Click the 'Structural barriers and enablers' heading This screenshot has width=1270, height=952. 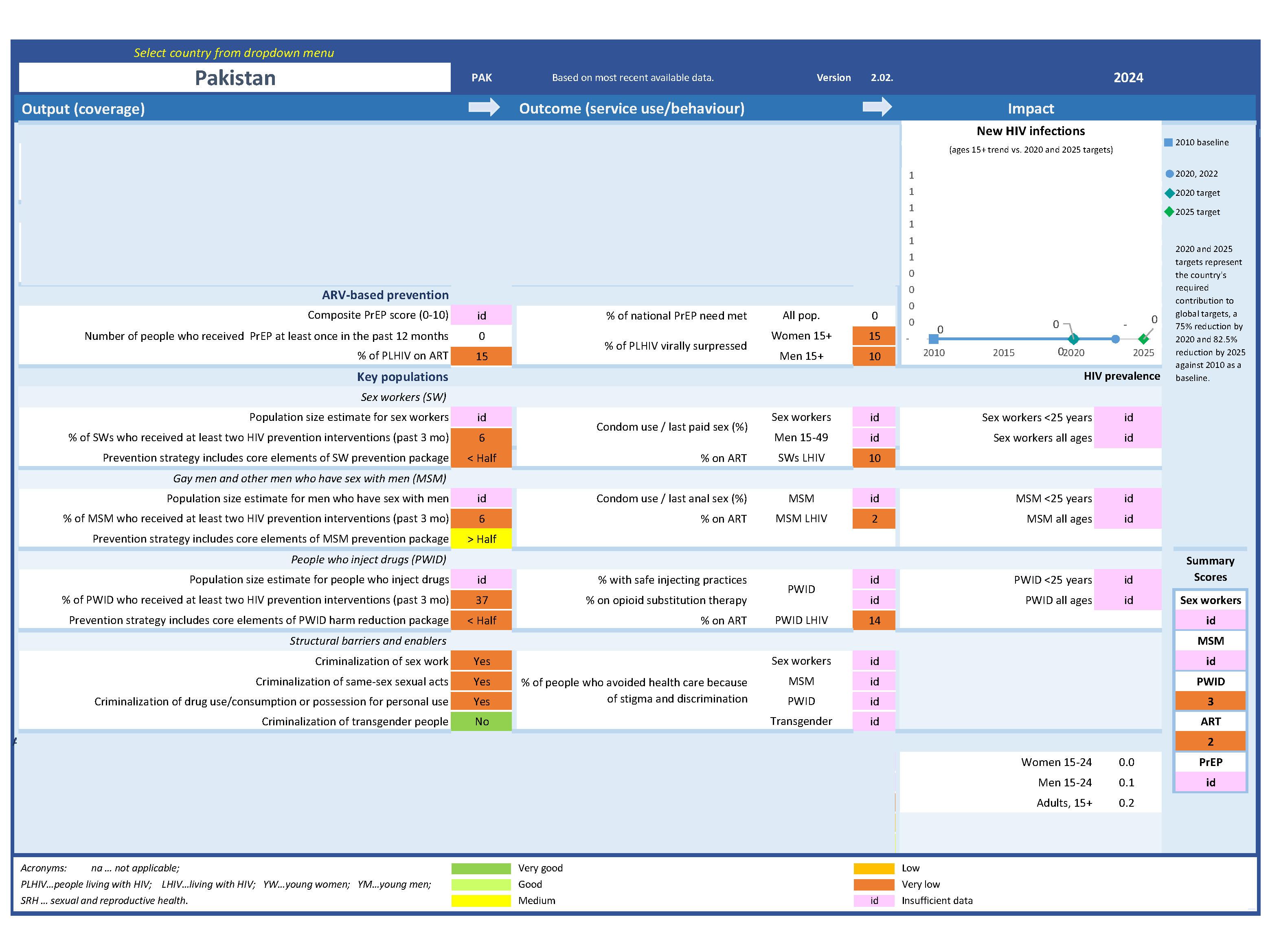coord(367,640)
